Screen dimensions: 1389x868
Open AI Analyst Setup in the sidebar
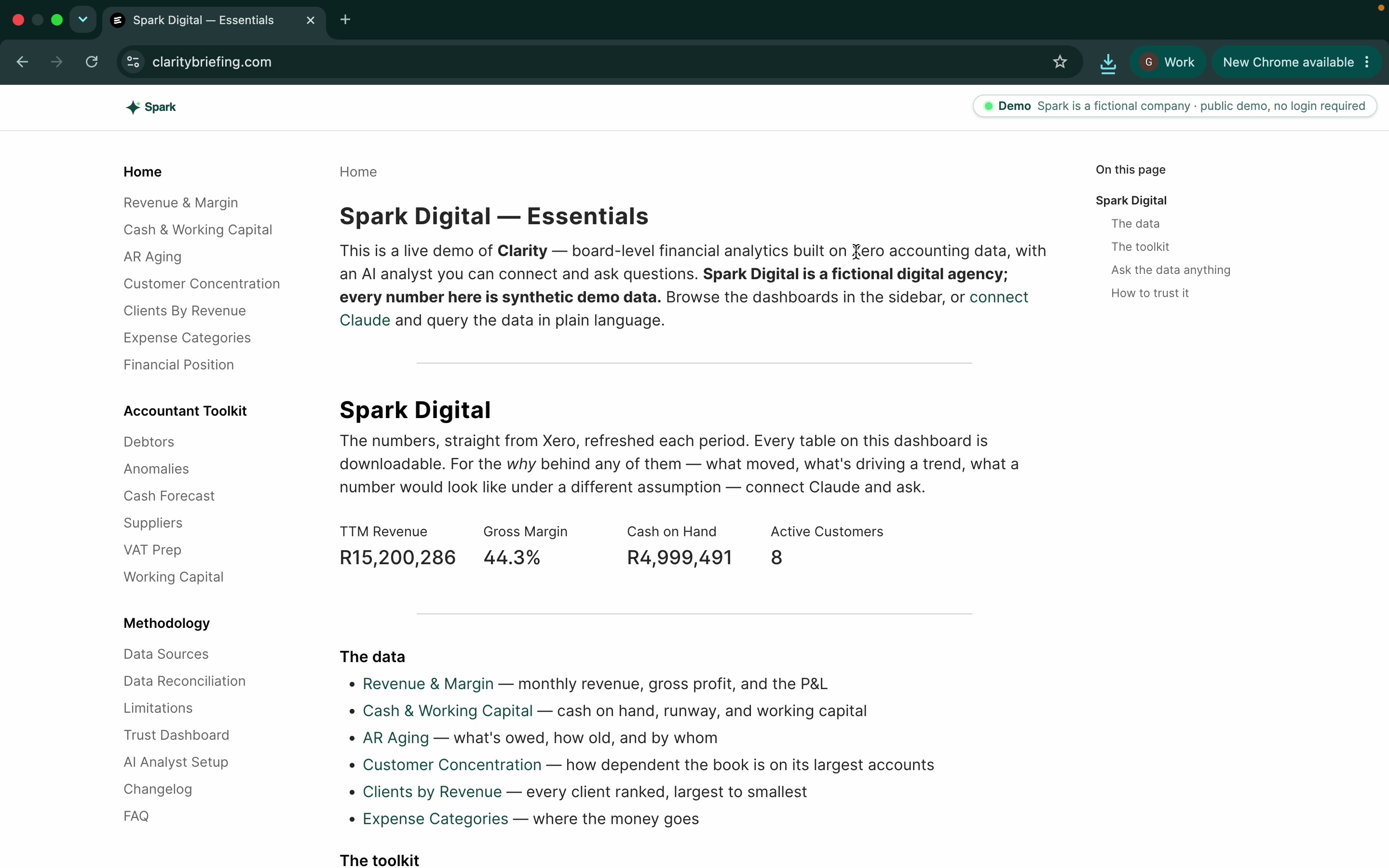pos(176,762)
